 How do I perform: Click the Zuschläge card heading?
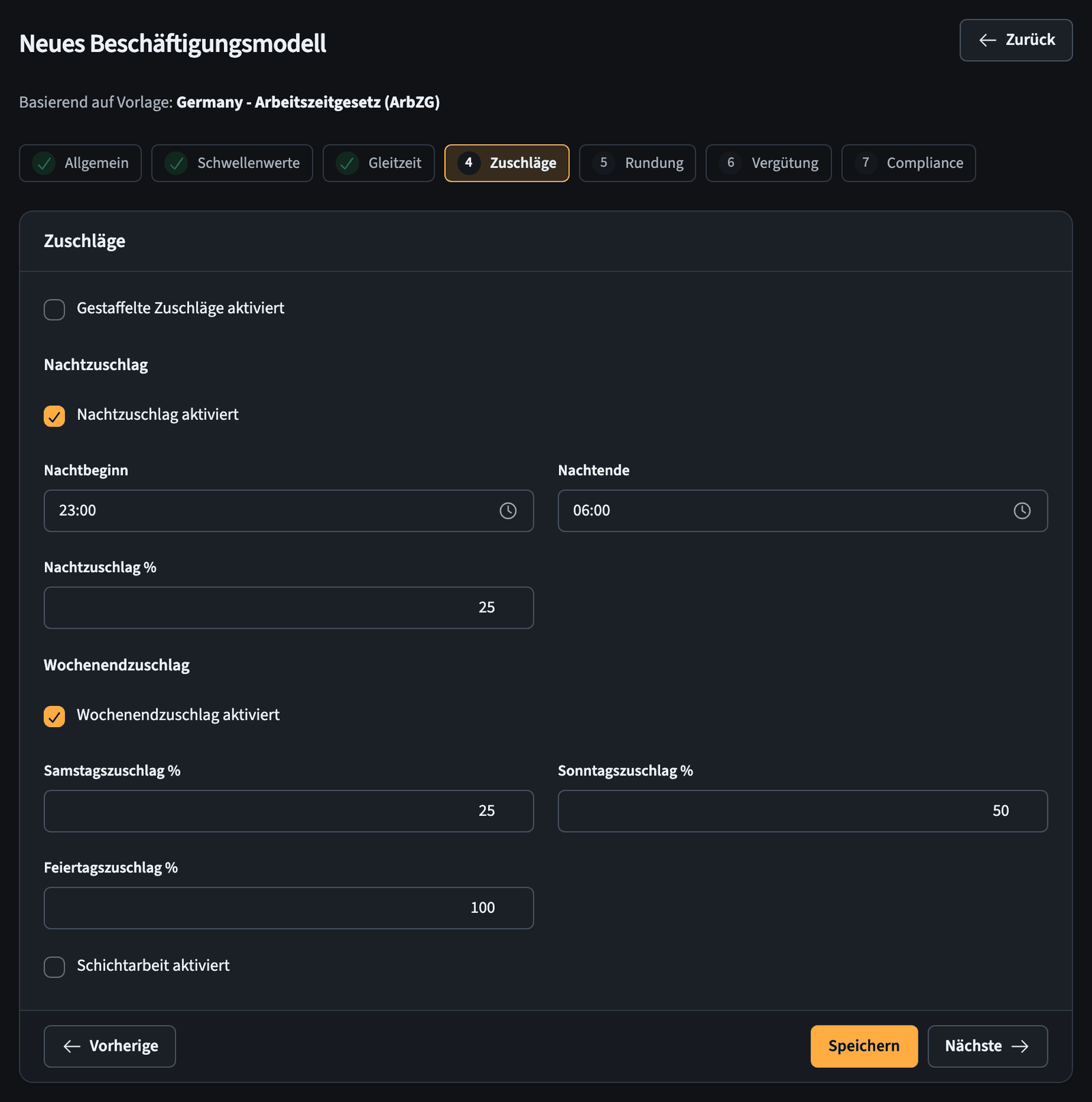85,242
